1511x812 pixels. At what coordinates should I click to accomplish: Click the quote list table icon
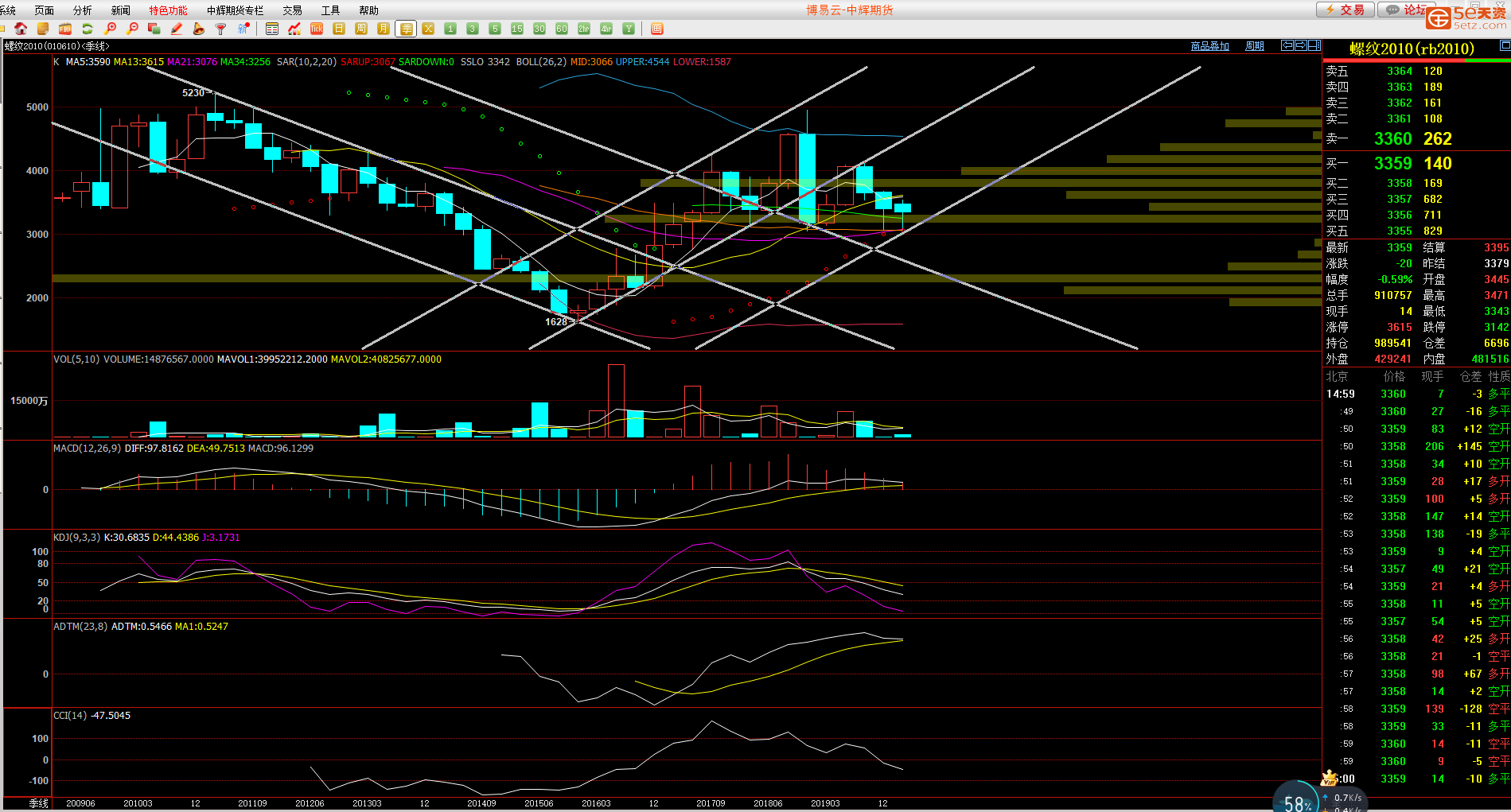coord(272,29)
